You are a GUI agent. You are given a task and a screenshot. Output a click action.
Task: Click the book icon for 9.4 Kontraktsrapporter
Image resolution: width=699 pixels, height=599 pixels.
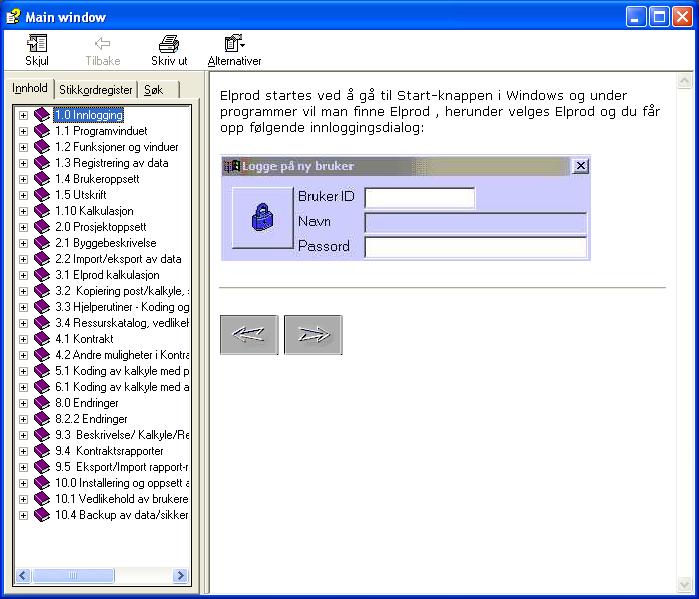coord(41,451)
